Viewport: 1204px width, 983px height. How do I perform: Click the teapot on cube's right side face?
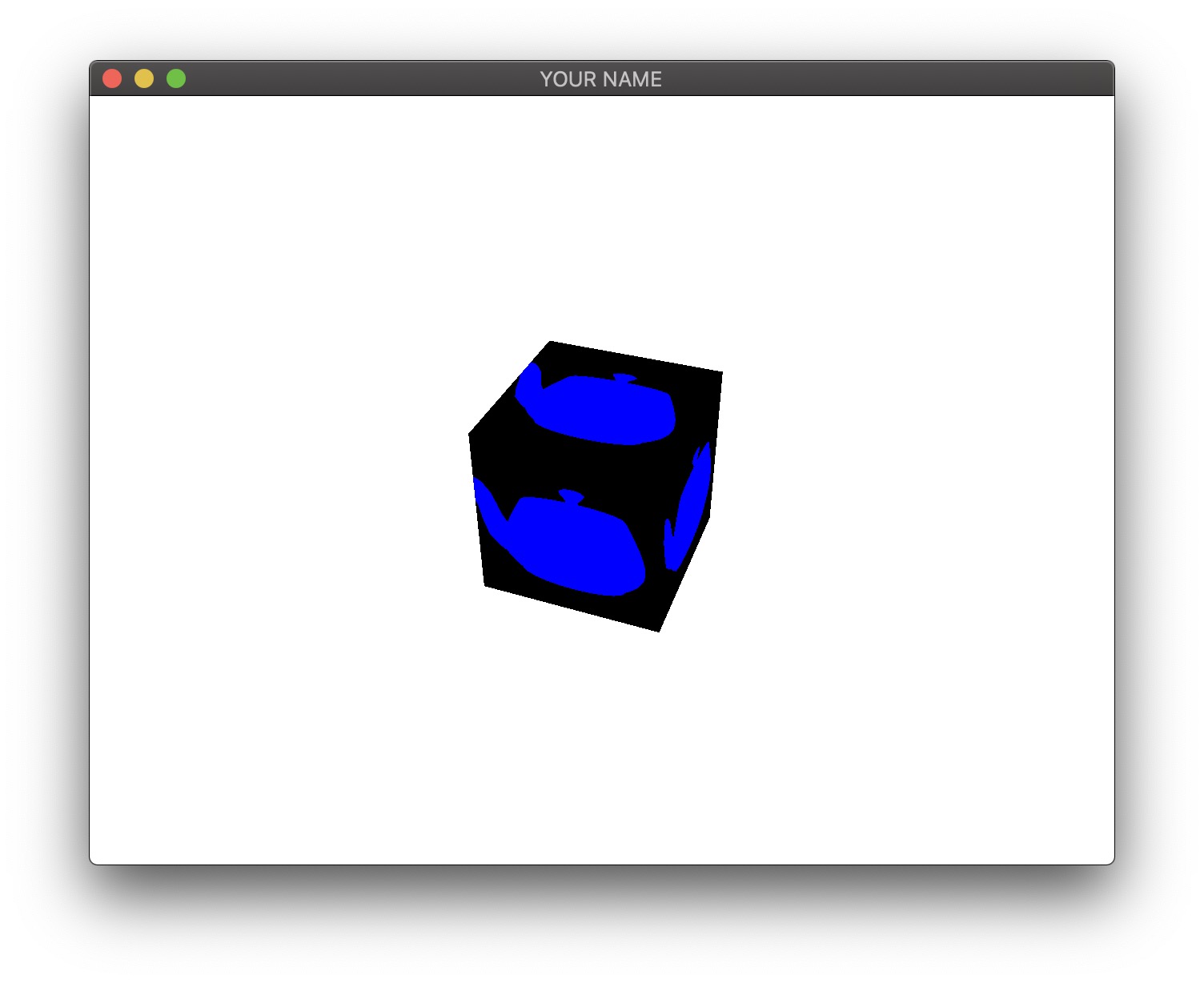click(x=688, y=506)
